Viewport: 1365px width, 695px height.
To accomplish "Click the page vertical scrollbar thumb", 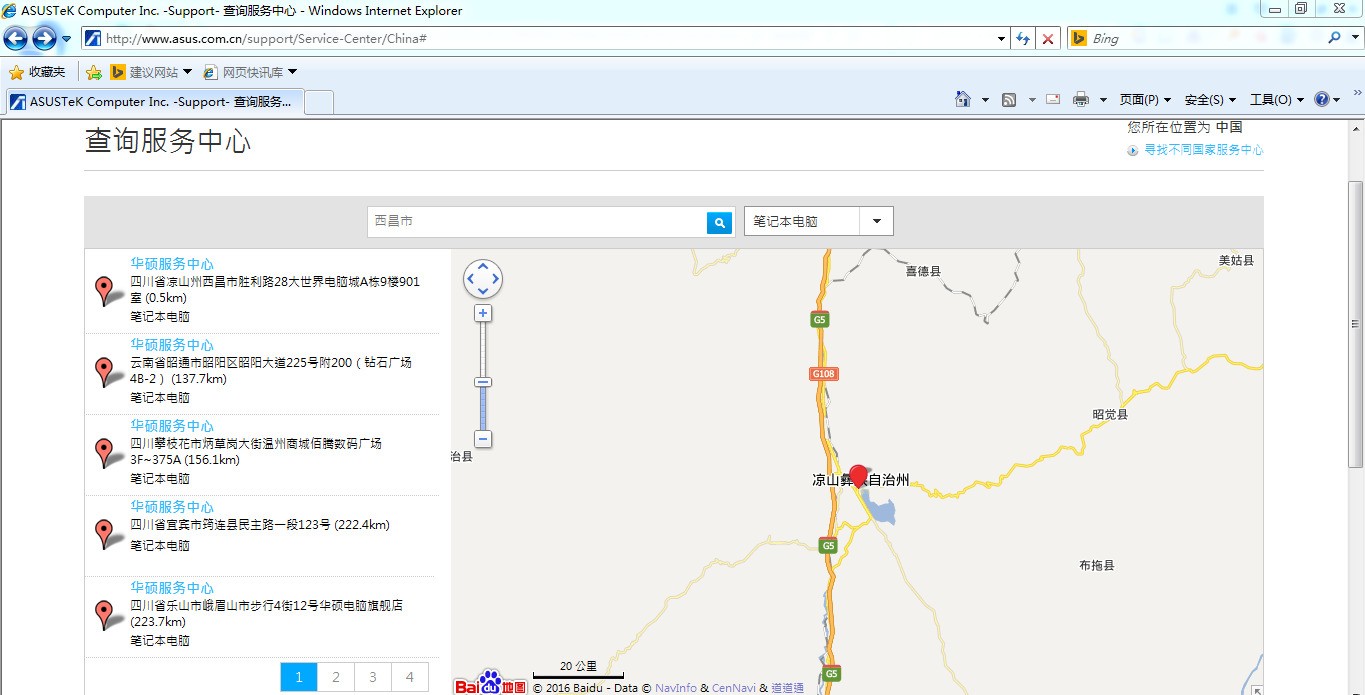I will coord(1355,324).
